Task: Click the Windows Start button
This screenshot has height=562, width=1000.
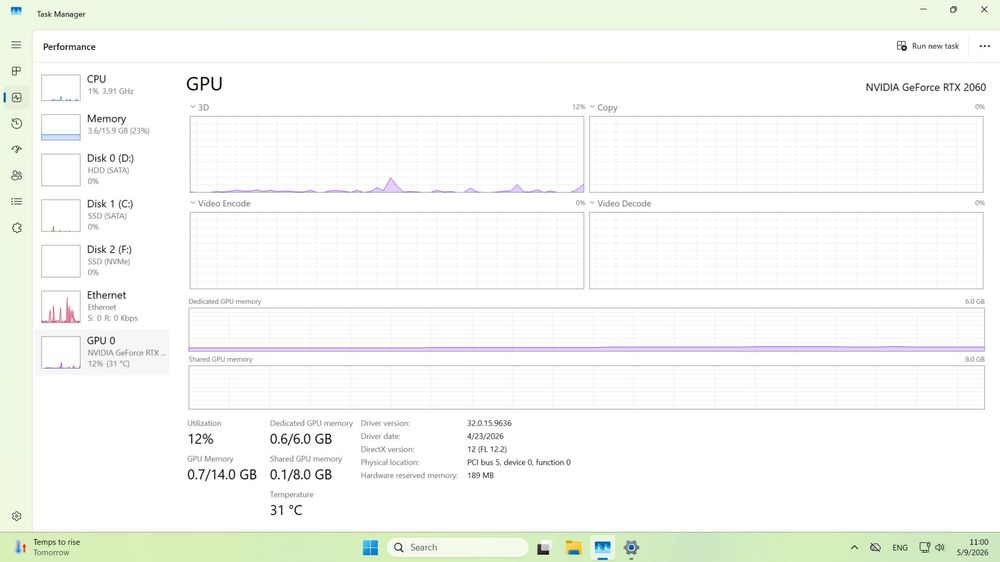Action: [x=370, y=547]
